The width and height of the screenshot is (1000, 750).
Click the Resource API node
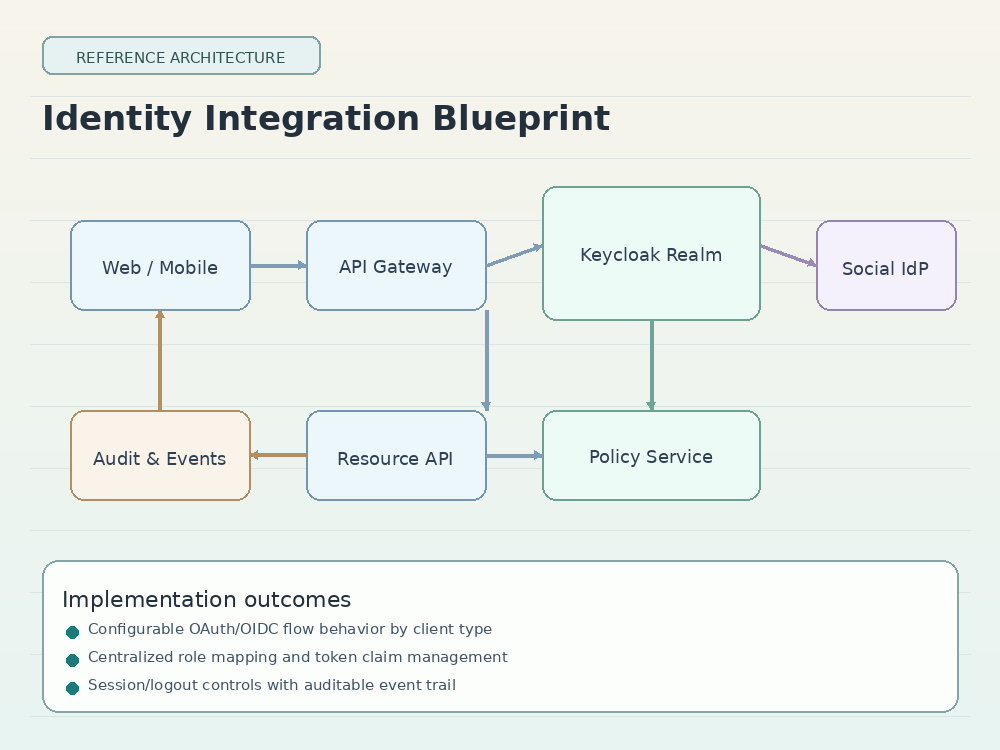396,456
